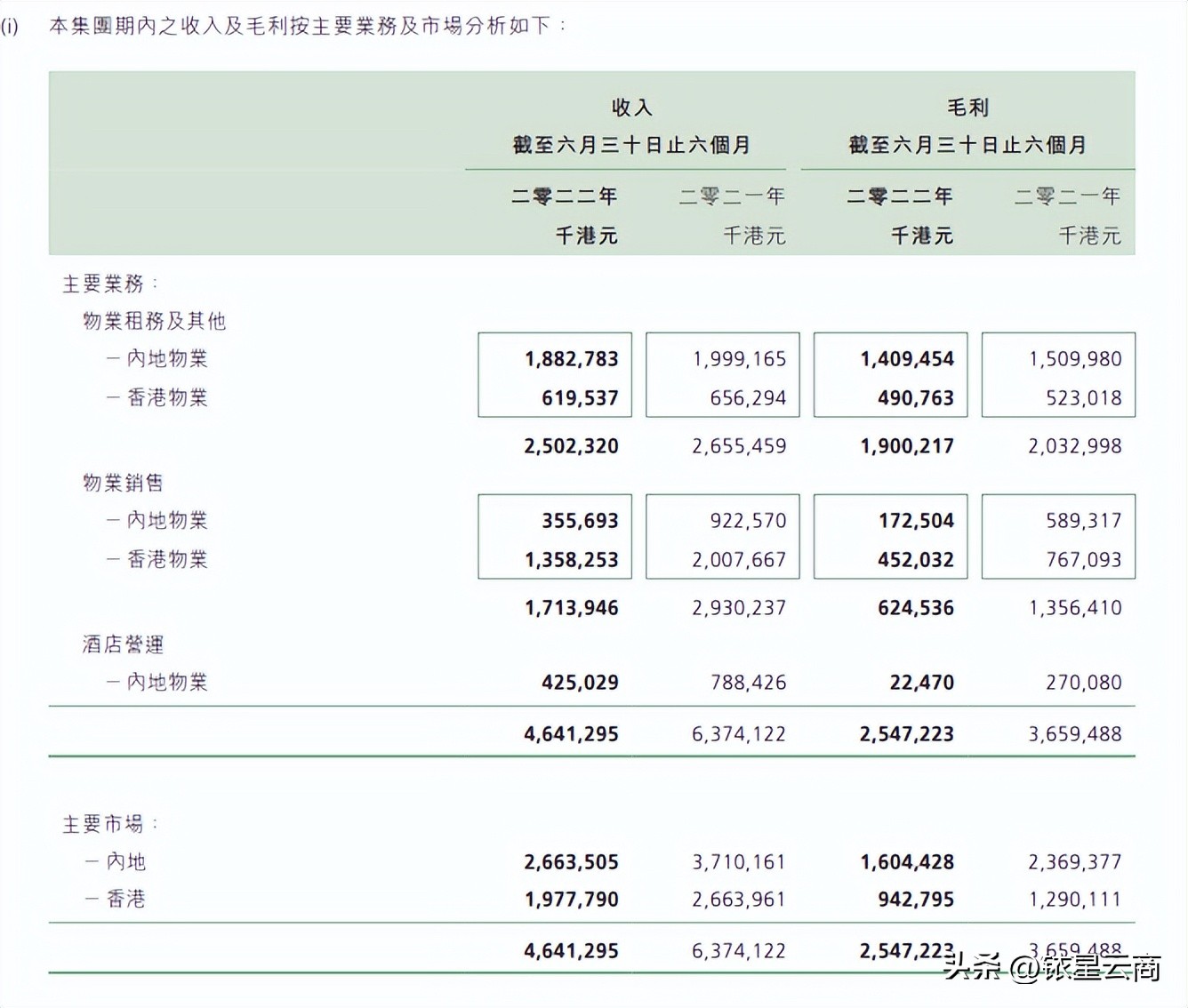Click the 主要市場 section label

[109, 822]
